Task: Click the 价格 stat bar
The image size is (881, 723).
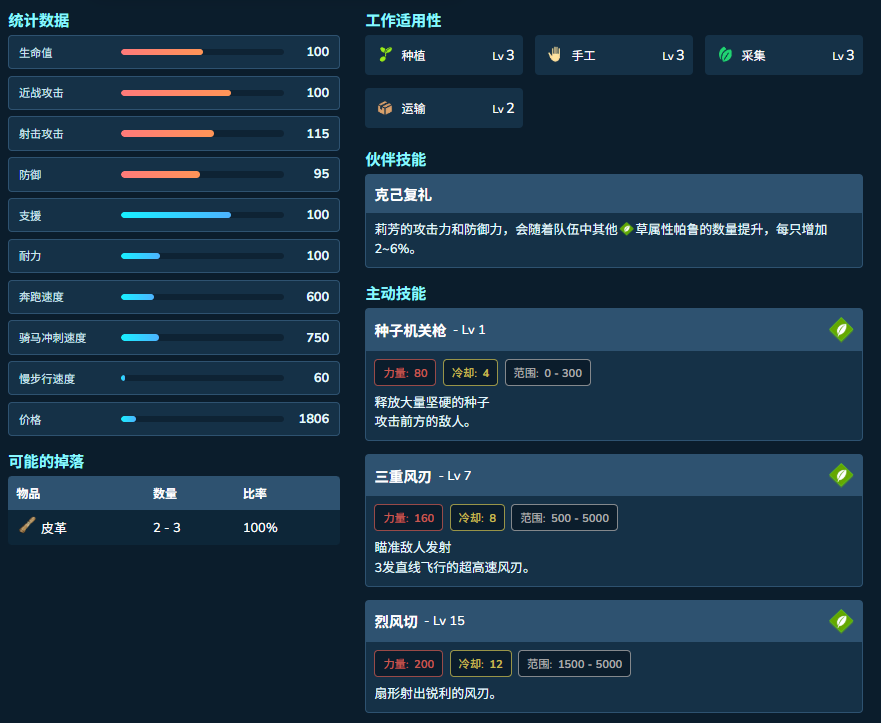Action: click(x=202, y=419)
